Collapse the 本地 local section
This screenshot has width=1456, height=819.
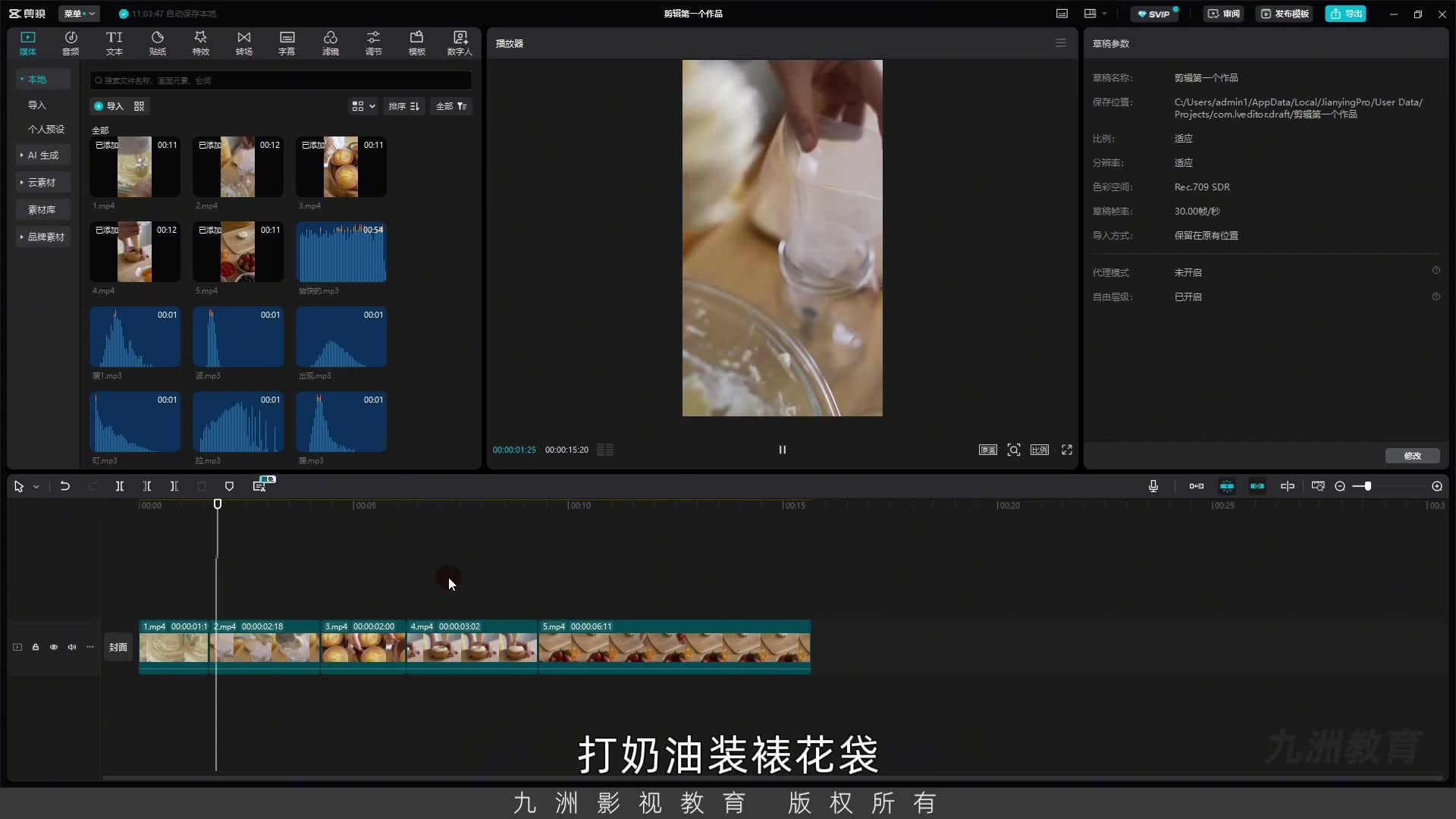coord(43,79)
